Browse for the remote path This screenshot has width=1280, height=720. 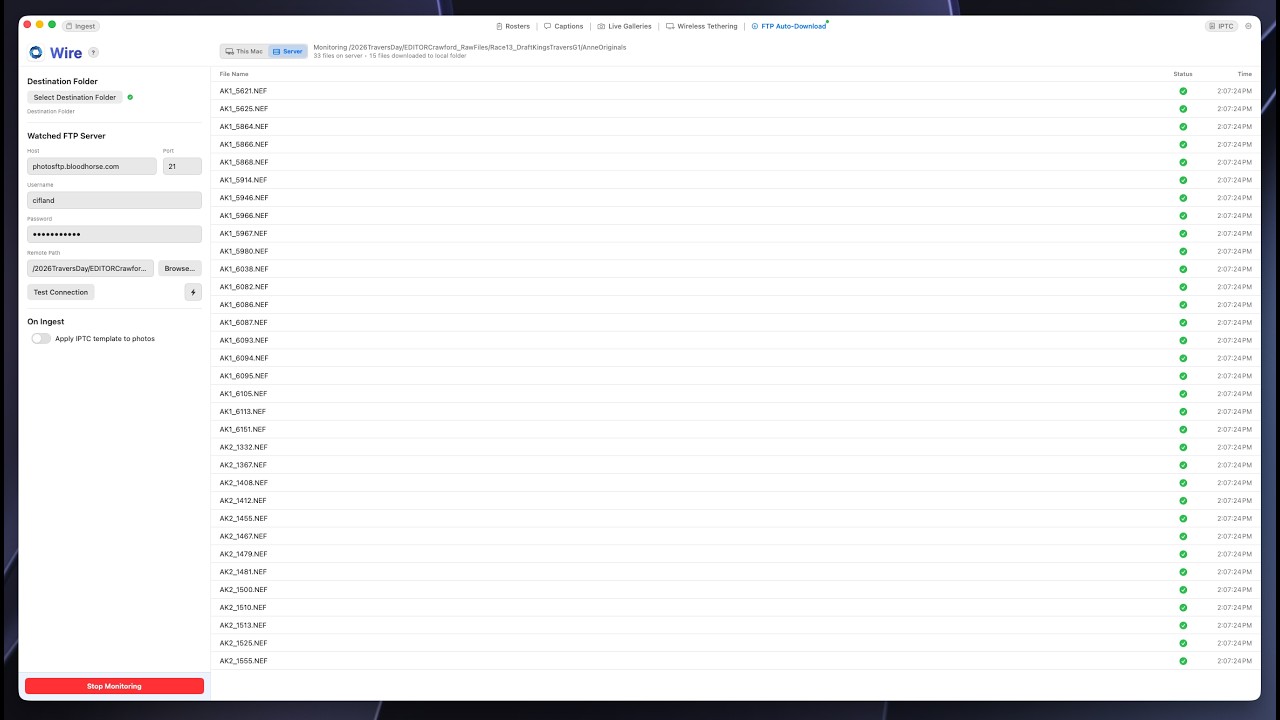[180, 268]
